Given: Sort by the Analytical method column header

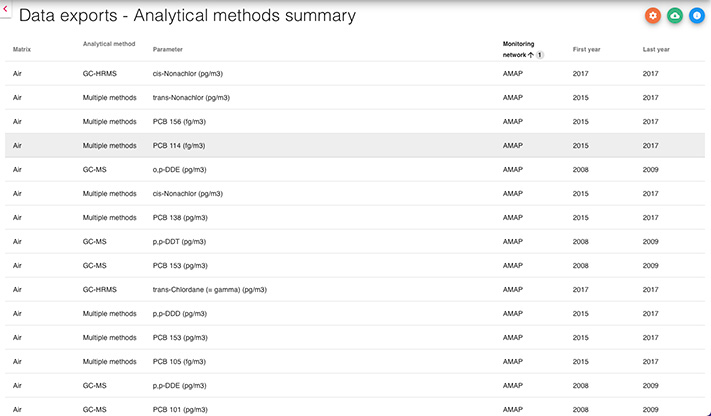Looking at the screenshot, I should pyautogui.click(x=109, y=44).
